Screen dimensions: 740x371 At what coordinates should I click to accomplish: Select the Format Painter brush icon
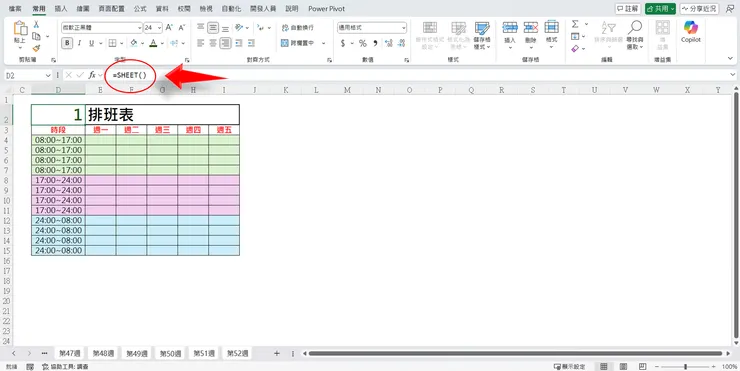36,48
